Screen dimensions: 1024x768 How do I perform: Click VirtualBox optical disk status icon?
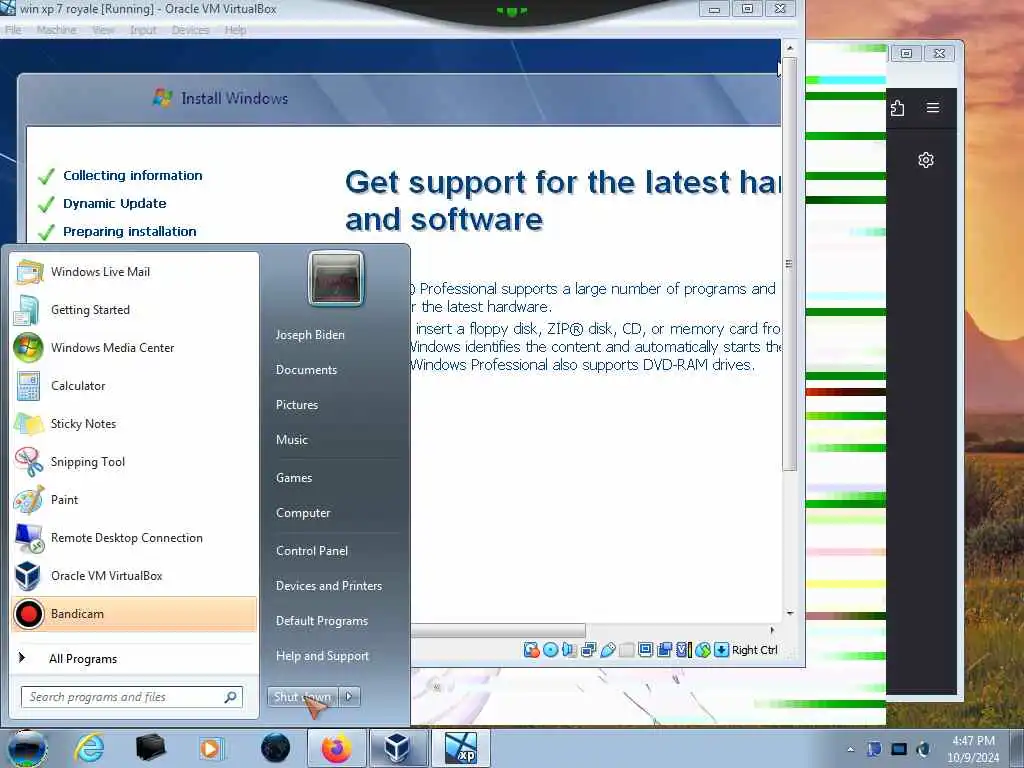[x=551, y=650]
